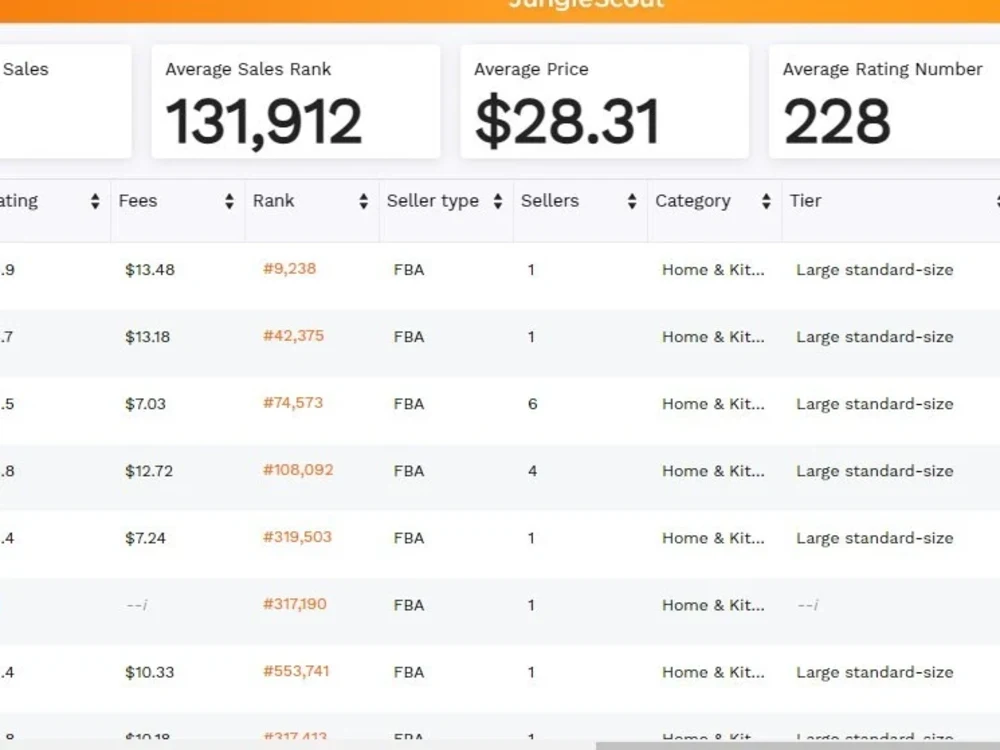The height and width of the screenshot is (750, 1000).
Task: Click the horizontal scrollbar at the bottom
Action: [798, 746]
